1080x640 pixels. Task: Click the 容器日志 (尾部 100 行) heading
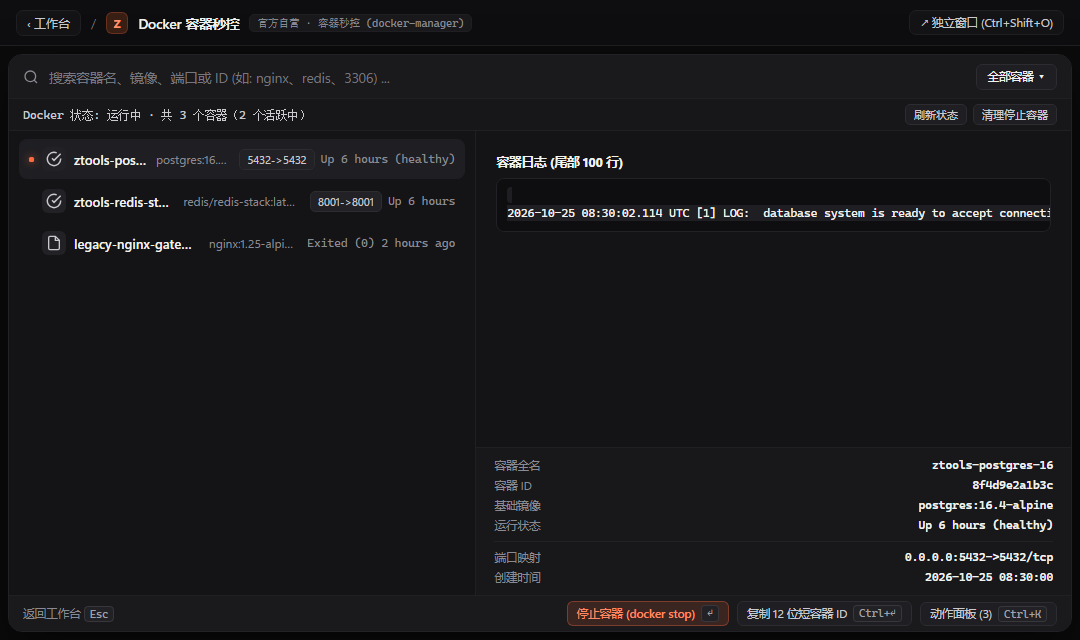[559, 163]
